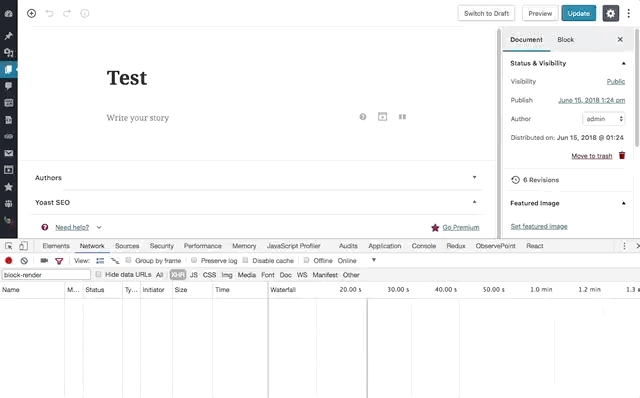
Task: Select the JS filter type
Action: 193,275
